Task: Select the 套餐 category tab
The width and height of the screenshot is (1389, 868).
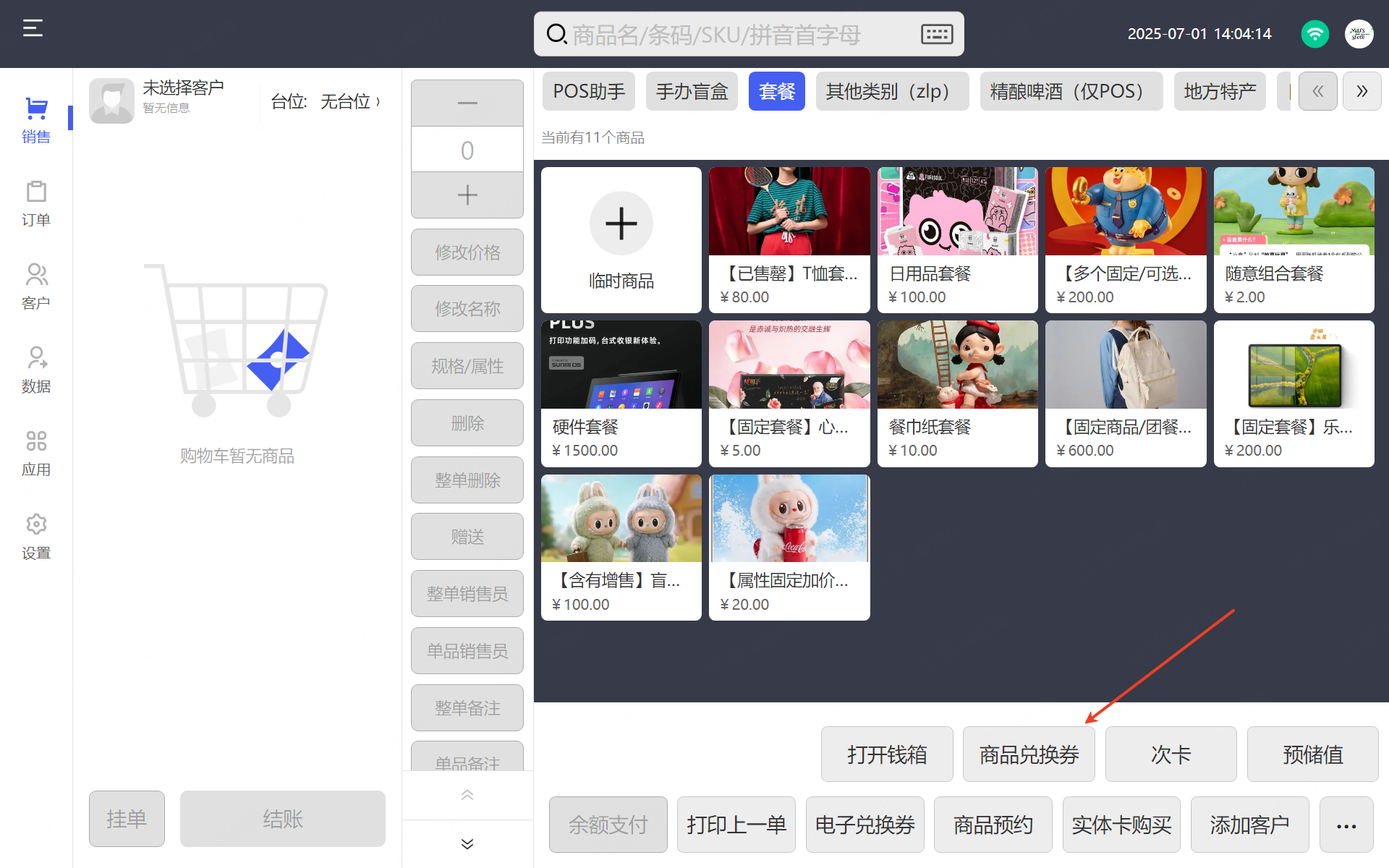Action: point(777,91)
